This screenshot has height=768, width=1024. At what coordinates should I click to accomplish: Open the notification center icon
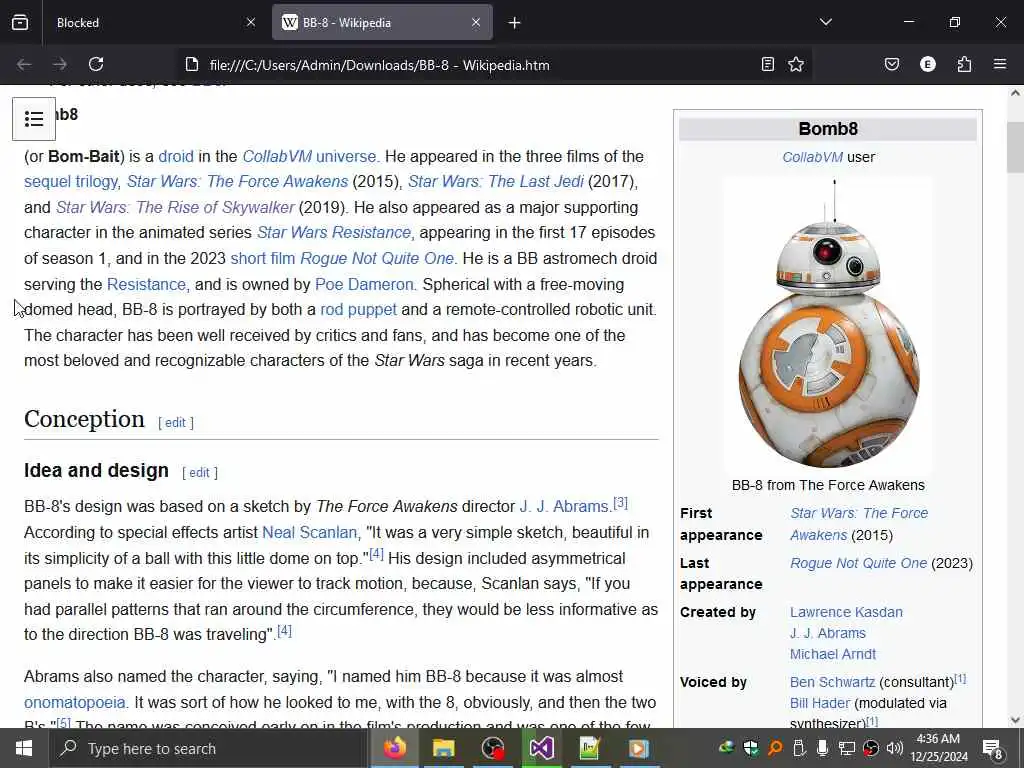click(993, 748)
